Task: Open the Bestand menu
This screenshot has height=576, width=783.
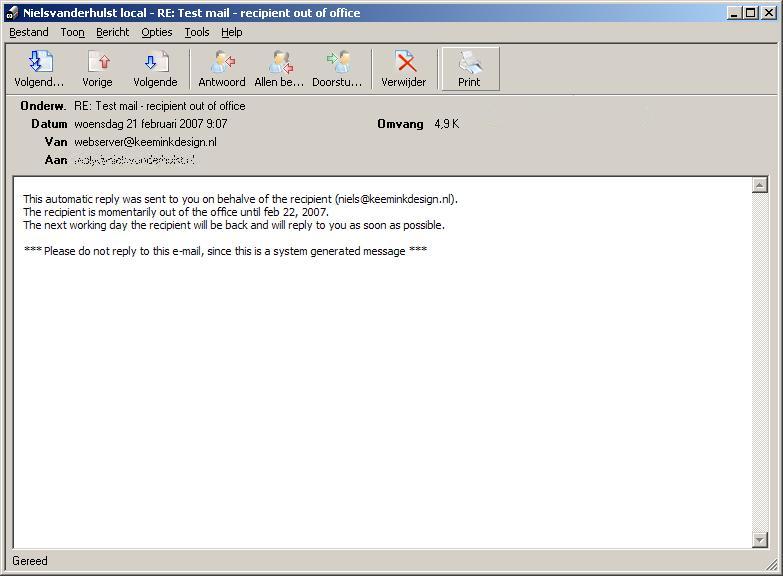Action: tap(29, 32)
